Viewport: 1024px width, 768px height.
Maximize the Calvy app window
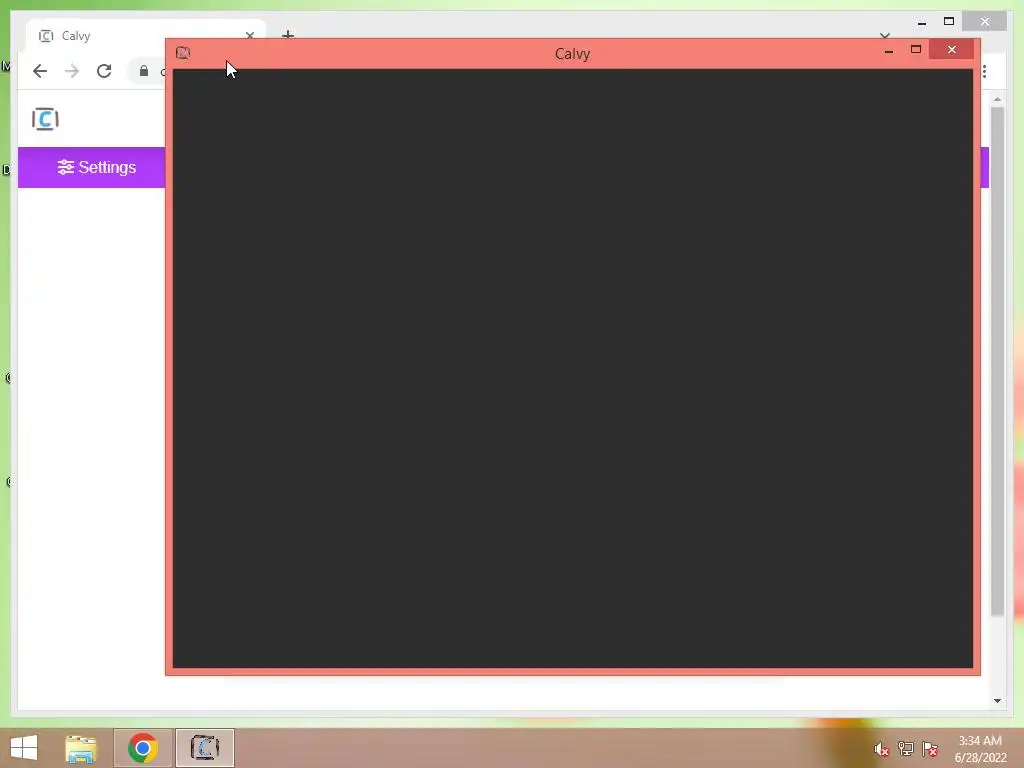[x=916, y=50]
